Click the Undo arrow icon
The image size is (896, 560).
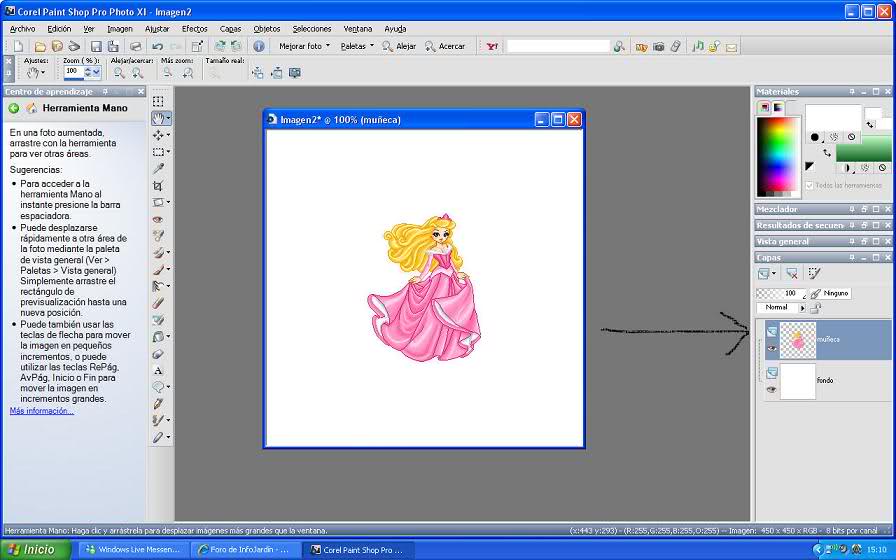158,46
